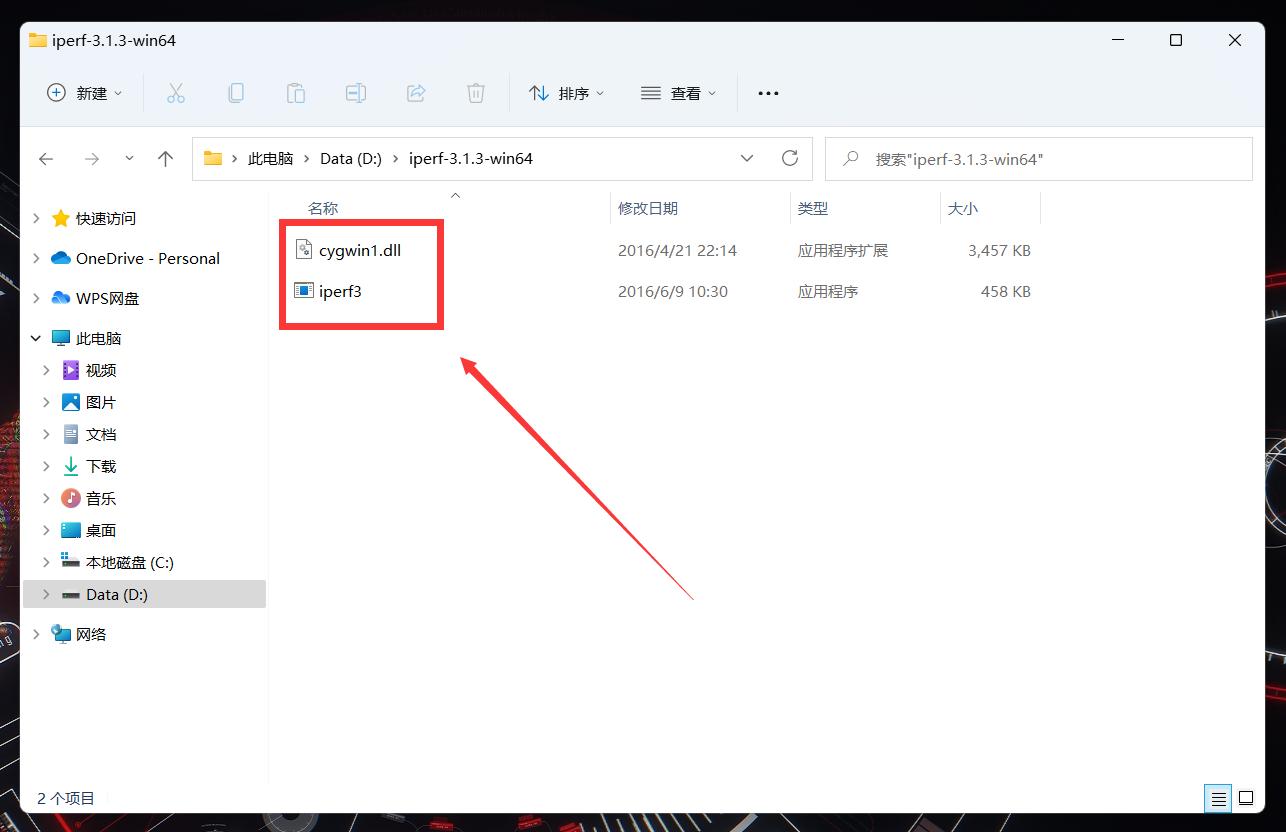Open the 新建 menu in the toolbar
This screenshot has width=1286, height=832.
point(83,93)
